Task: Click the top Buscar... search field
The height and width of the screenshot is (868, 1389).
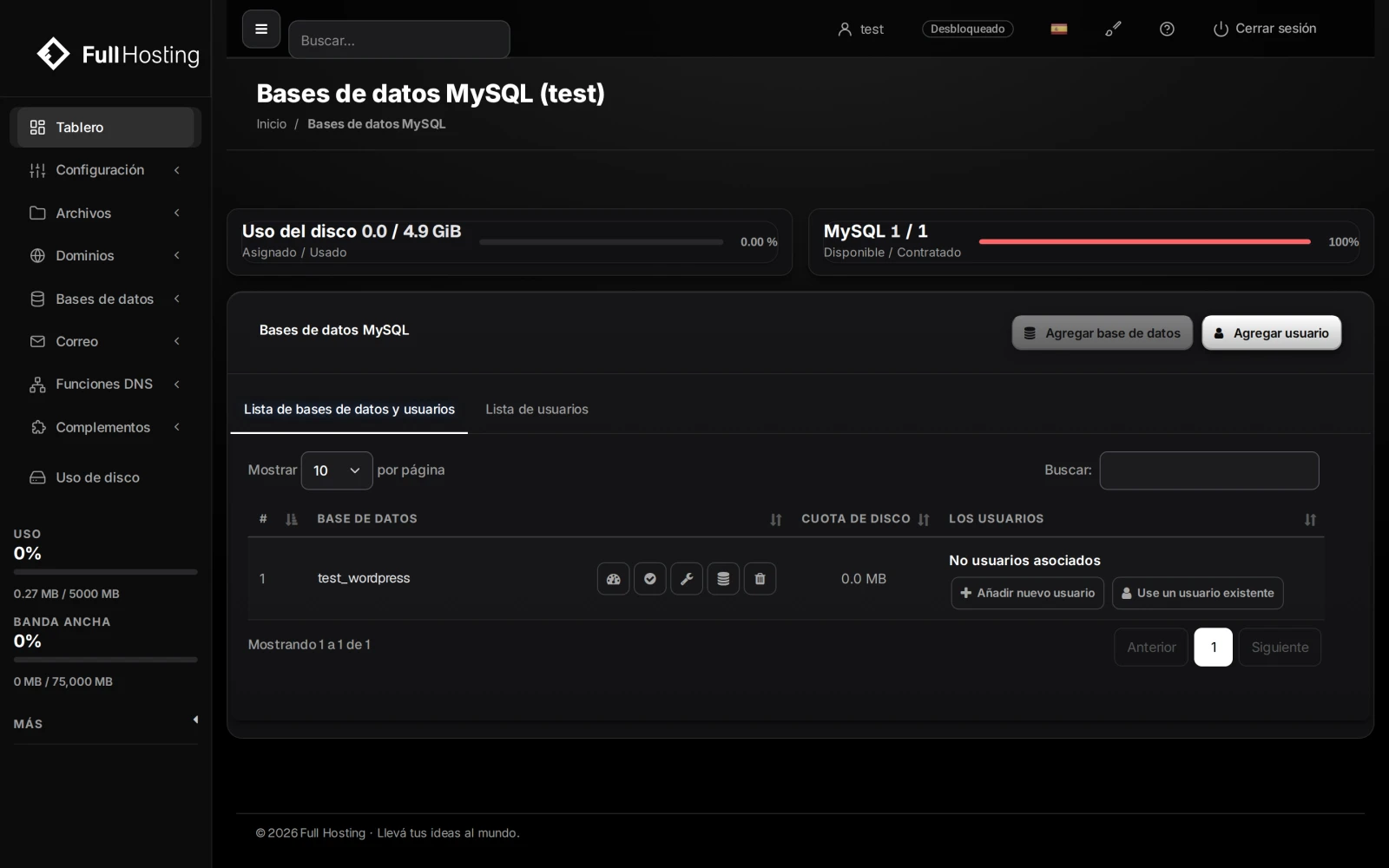Action: tap(398, 40)
